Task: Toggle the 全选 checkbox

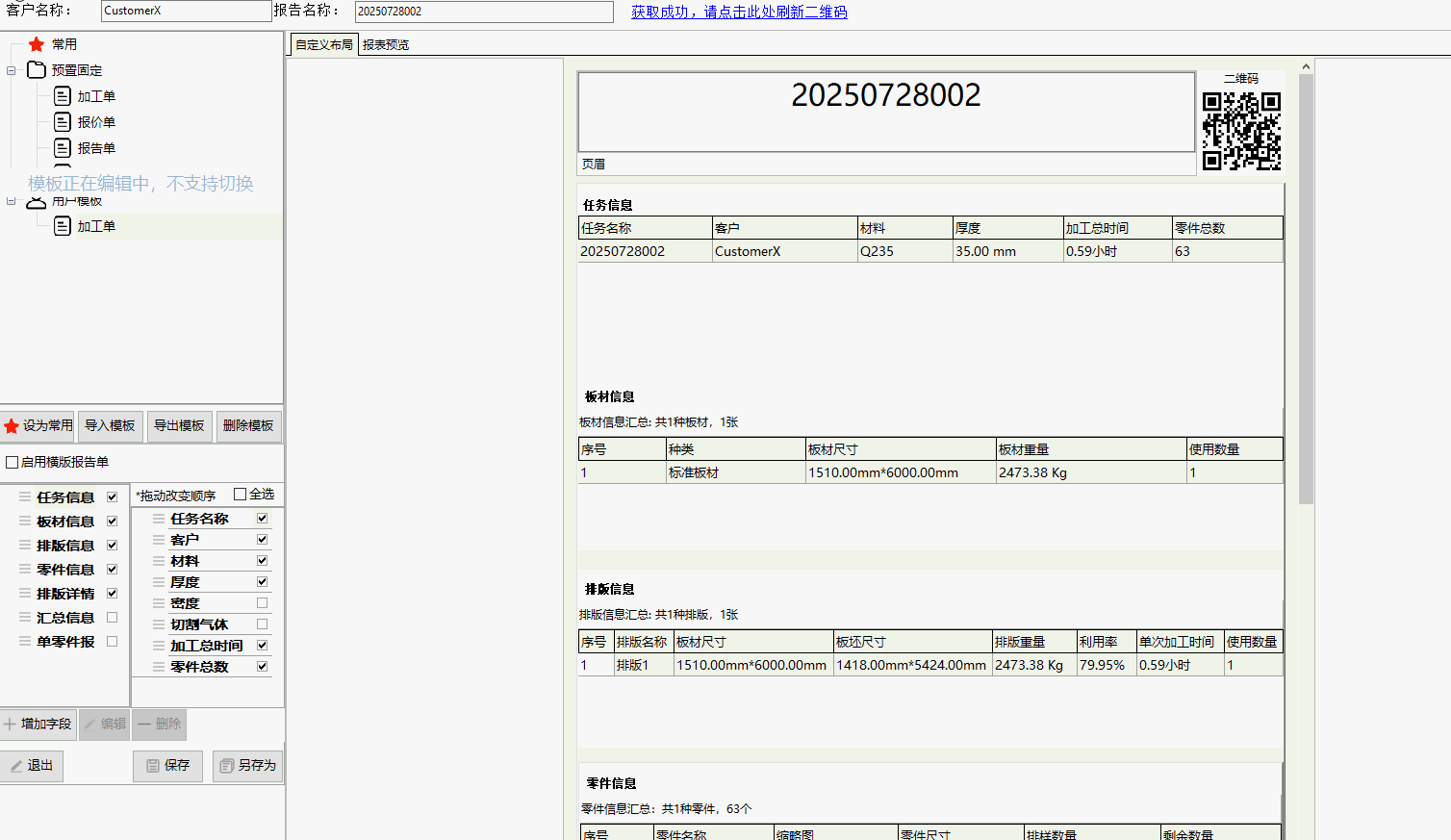Action: 241,495
